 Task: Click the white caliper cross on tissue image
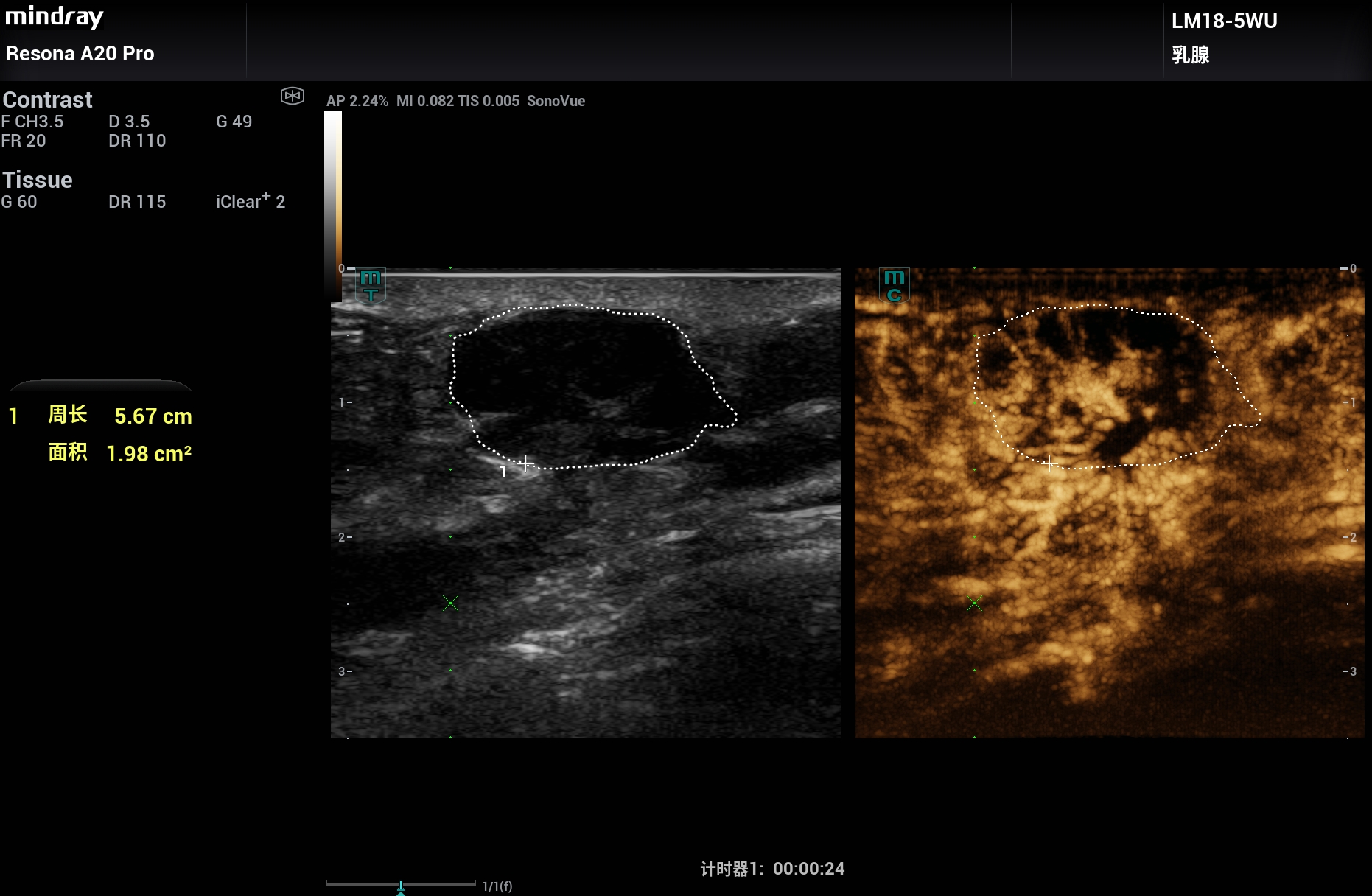pyautogui.click(x=525, y=463)
